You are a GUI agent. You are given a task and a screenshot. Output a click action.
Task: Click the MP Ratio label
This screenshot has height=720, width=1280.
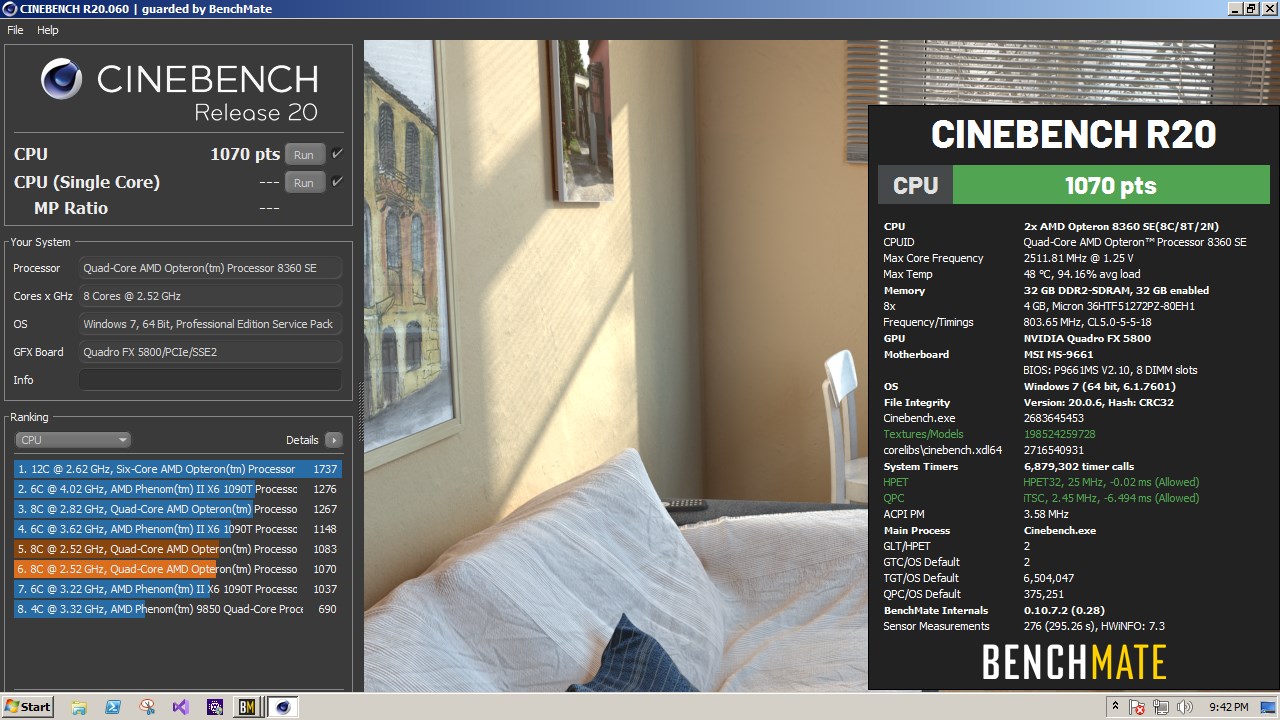(71, 208)
